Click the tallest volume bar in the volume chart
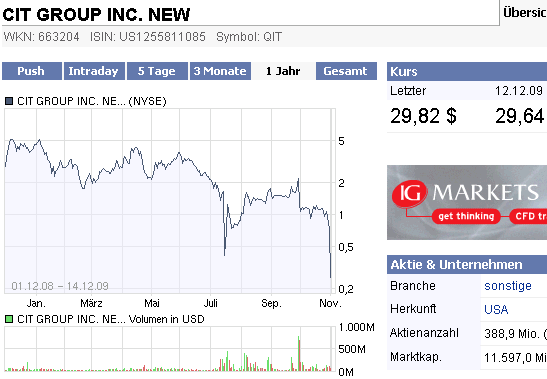This screenshot has width=547, height=379. click(299, 353)
